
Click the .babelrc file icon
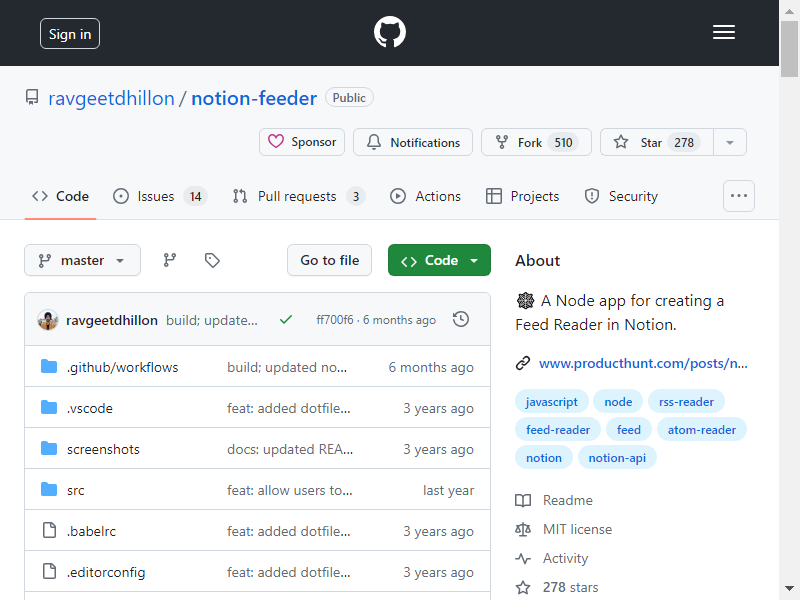49,530
